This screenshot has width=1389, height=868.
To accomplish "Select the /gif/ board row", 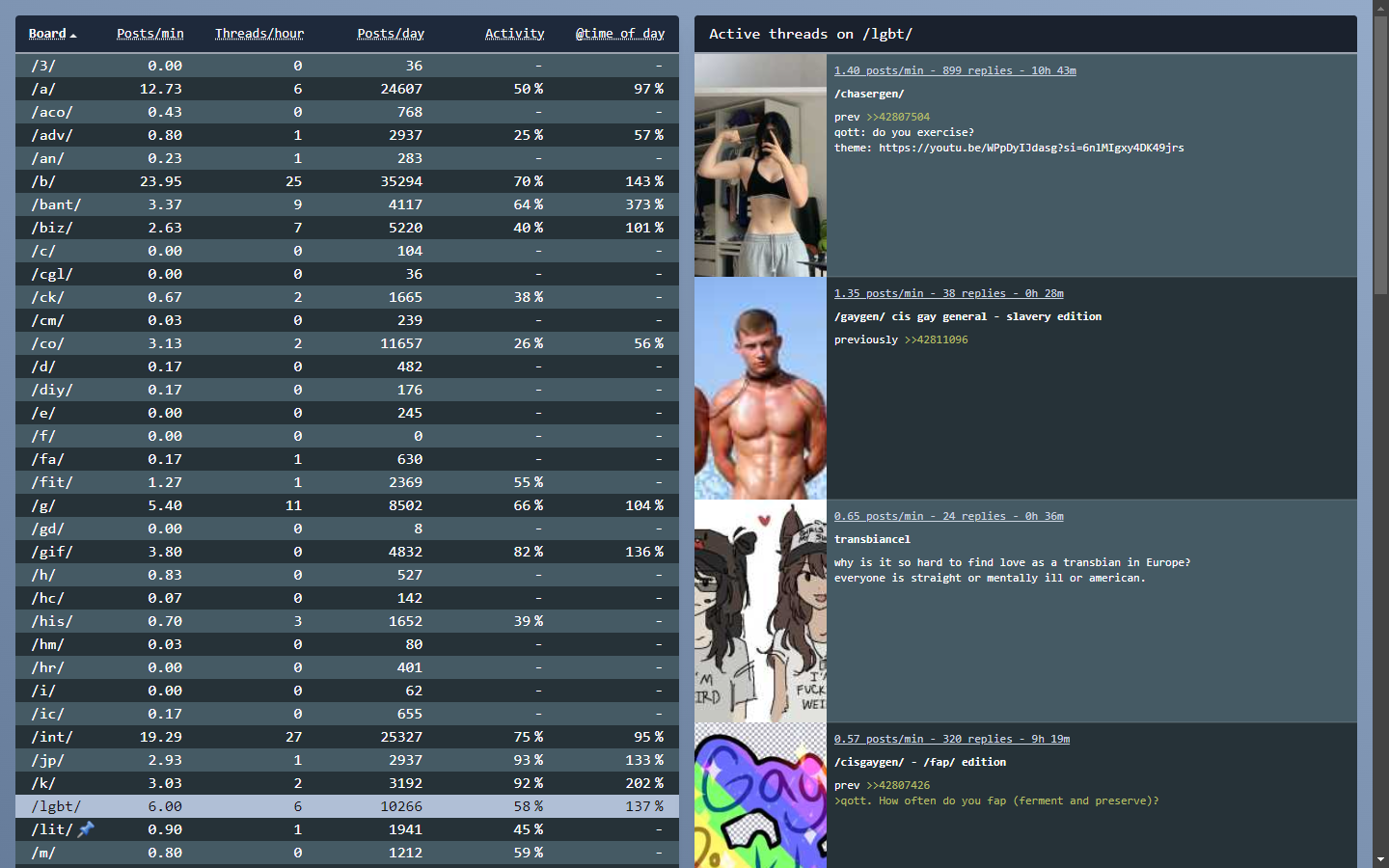I will point(347,552).
